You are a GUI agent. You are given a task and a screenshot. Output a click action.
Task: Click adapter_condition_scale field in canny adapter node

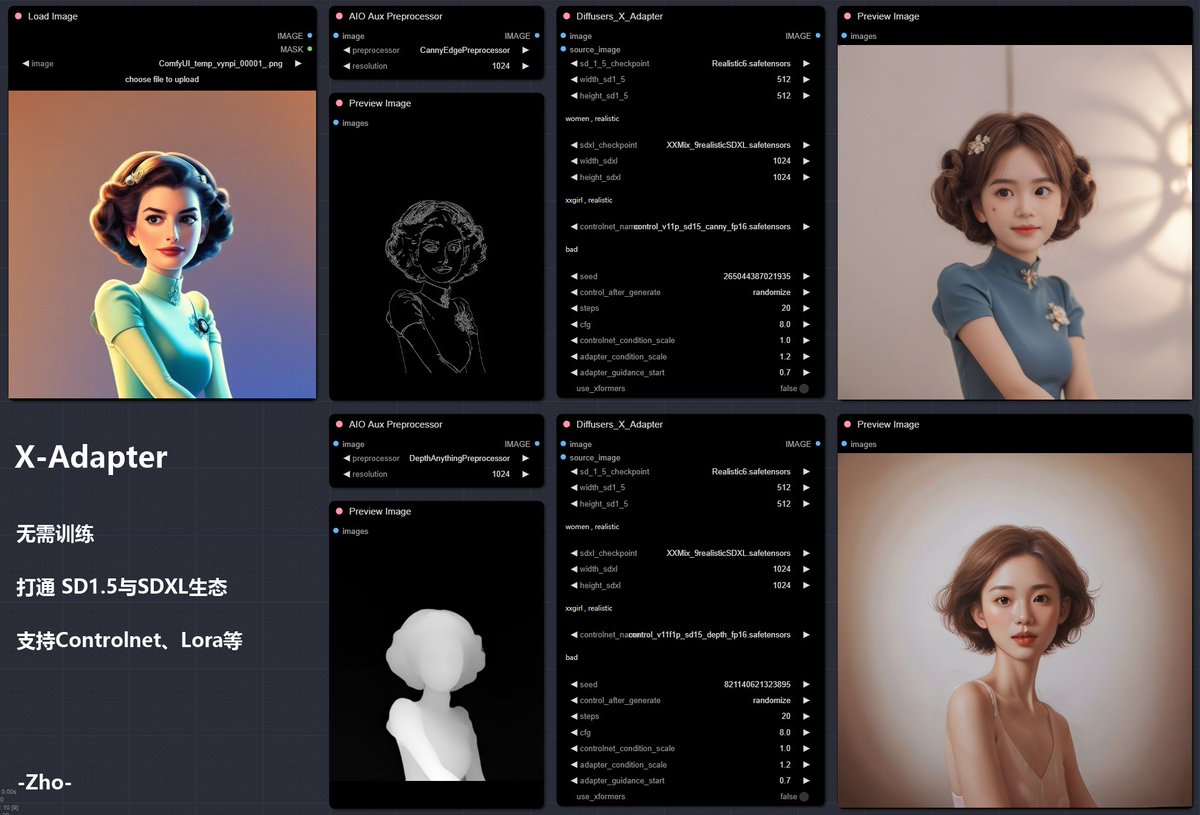point(690,356)
